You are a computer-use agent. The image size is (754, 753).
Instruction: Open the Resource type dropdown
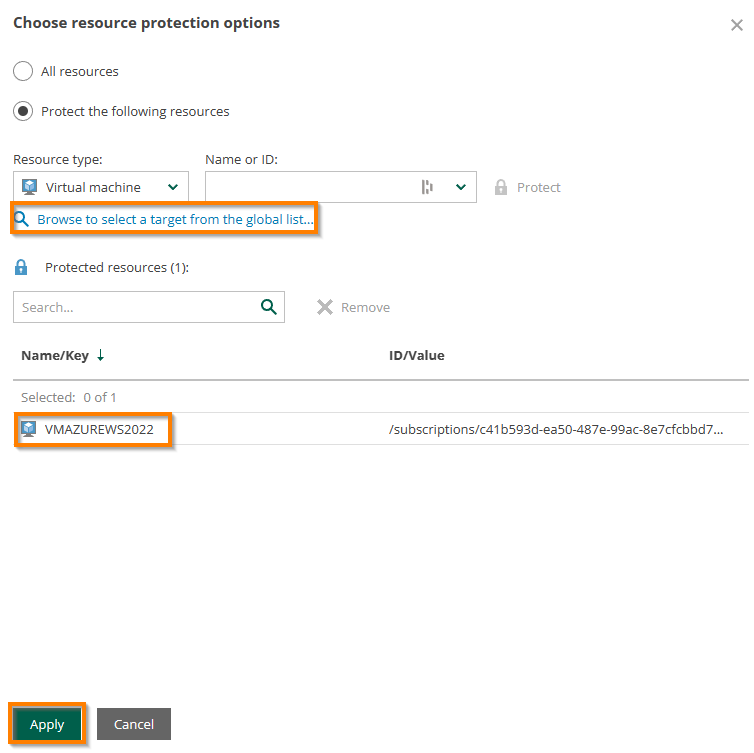173,187
